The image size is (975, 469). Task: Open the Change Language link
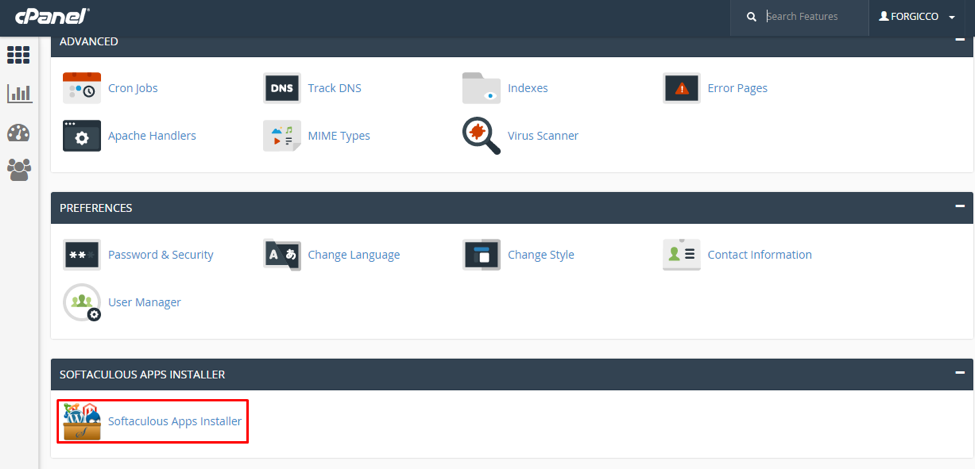click(354, 254)
